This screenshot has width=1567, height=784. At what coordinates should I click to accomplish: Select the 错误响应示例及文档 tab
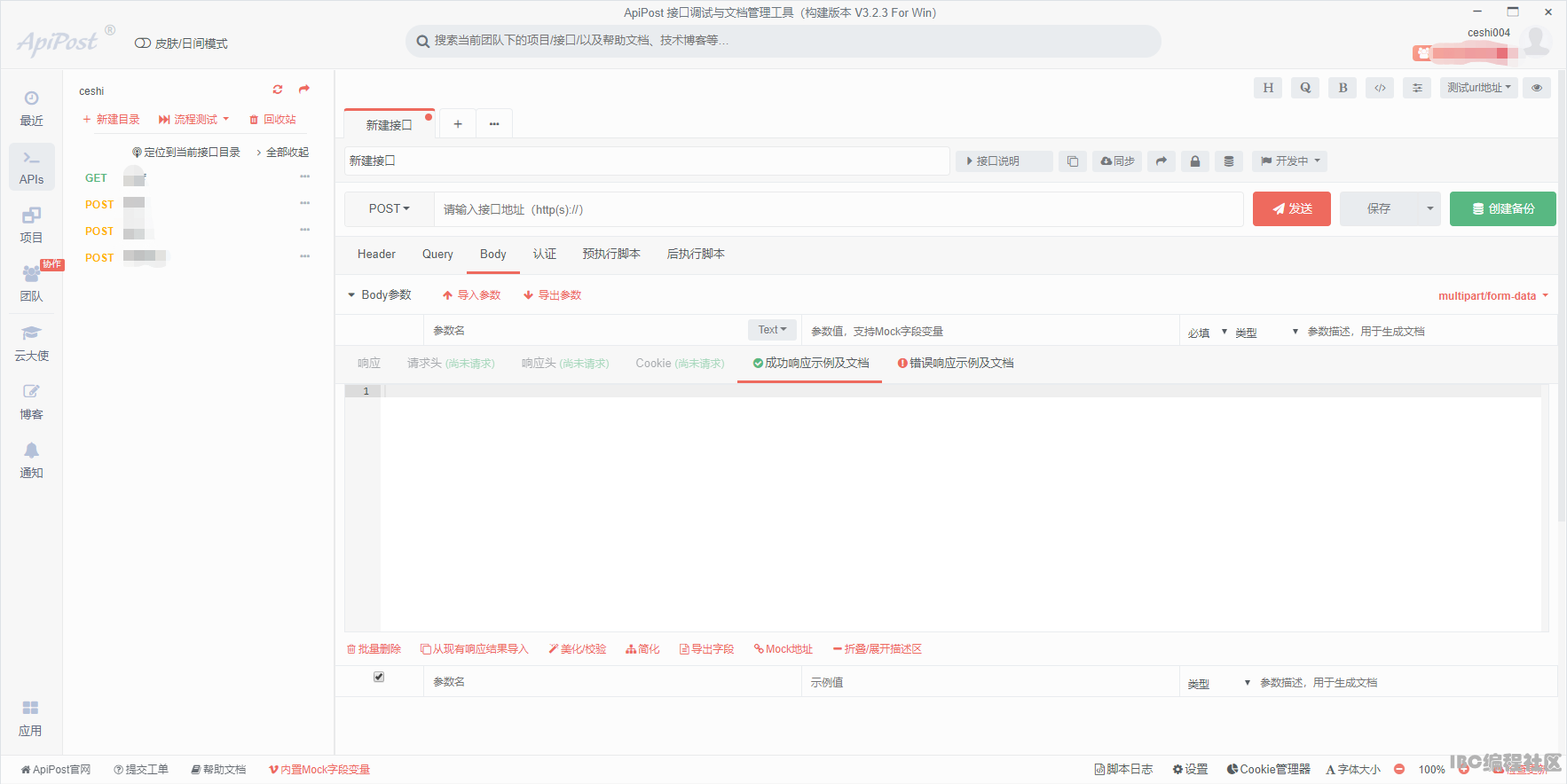click(x=956, y=364)
